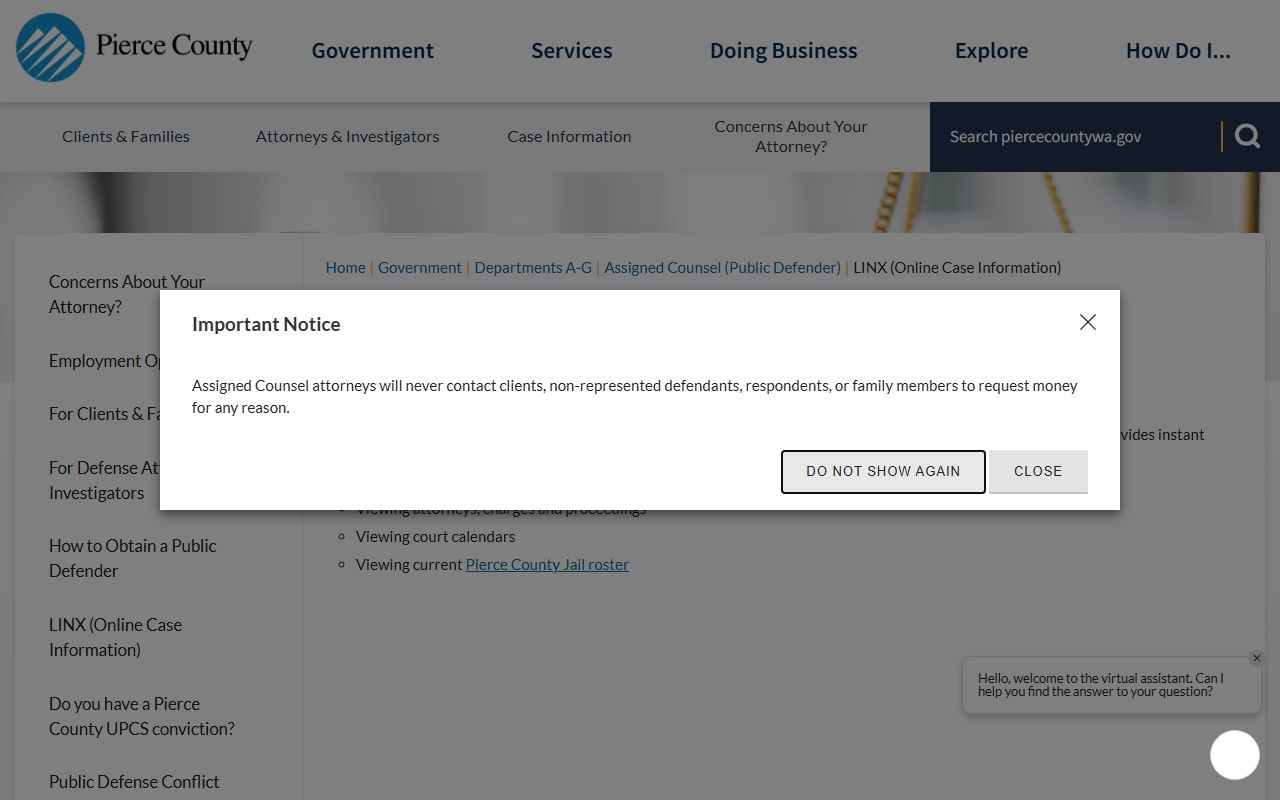Open sidebar How to Obtain a Public Defender
Viewport: 1280px width, 800px height.
tap(133, 558)
